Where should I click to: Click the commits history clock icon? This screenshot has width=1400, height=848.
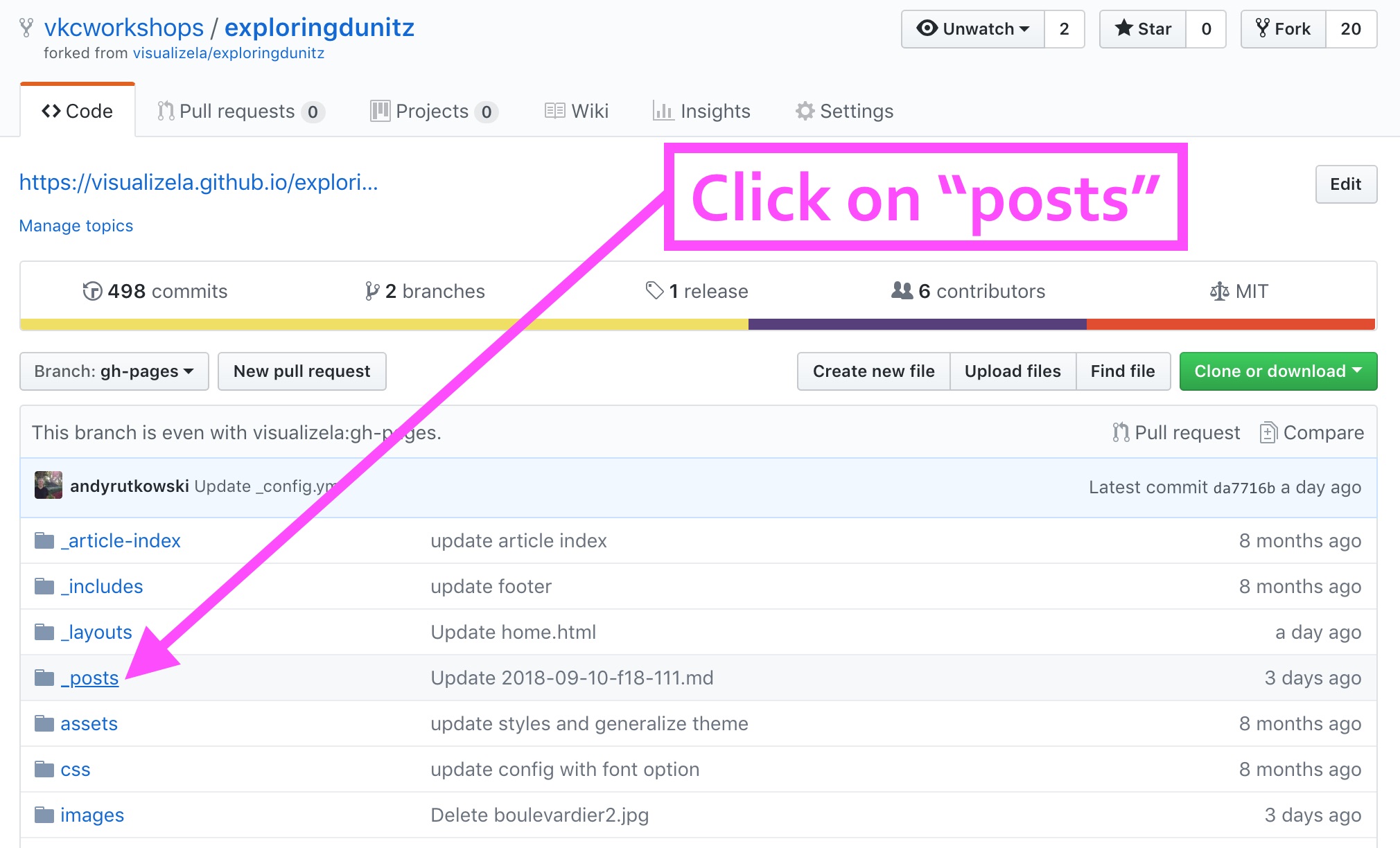coord(92,291)
